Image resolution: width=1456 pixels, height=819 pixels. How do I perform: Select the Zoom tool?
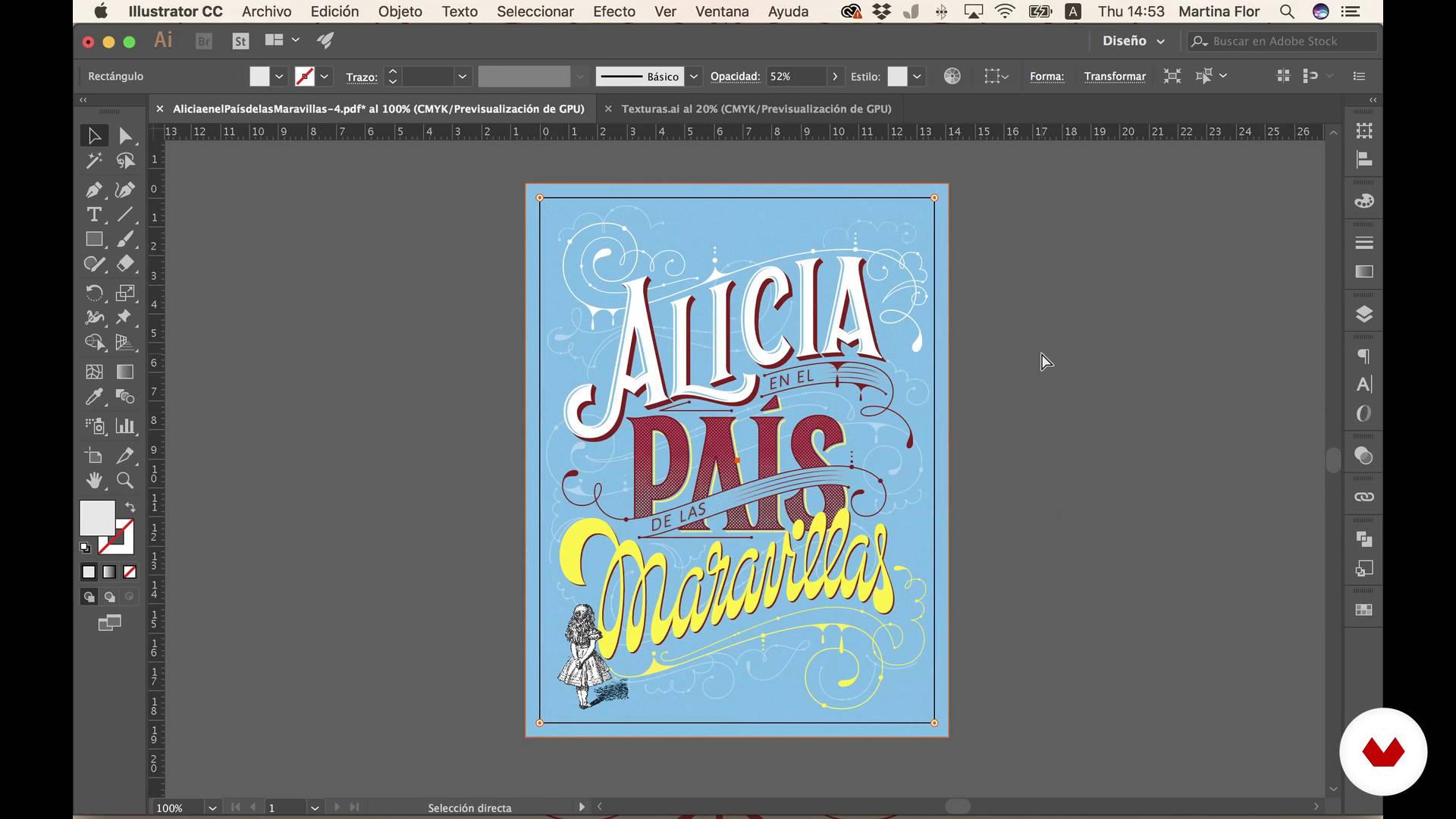[125, 480]
